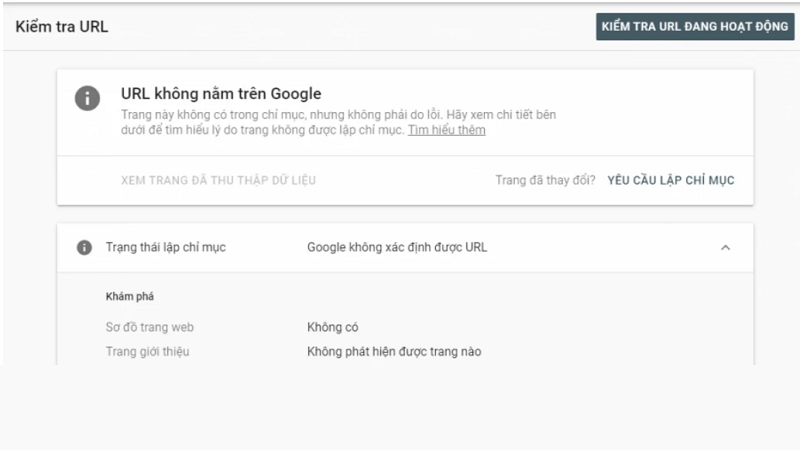Image resolution: width=800 pixels, height=450 pixels.
Task: Click empty header space right of Kiểm tra URL
Action: click(350, 27)
